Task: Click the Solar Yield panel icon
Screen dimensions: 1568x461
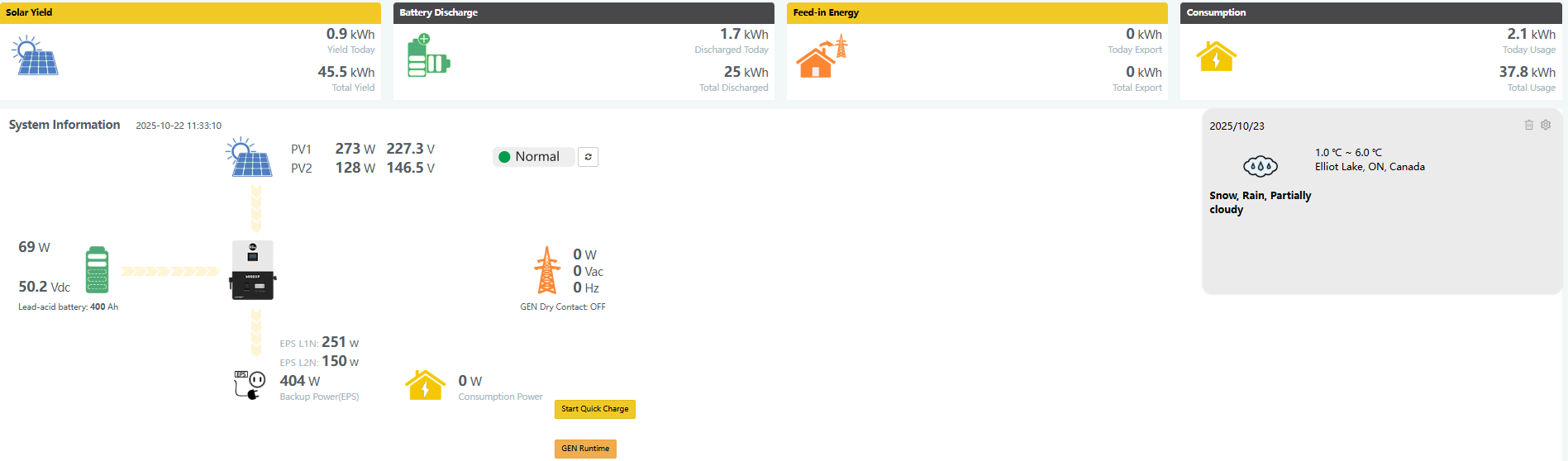Action: [35, 56]
